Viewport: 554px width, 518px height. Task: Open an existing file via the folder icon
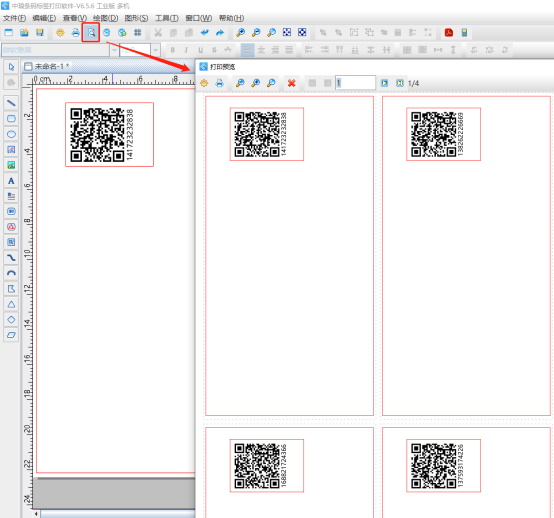tap(24, 33)
